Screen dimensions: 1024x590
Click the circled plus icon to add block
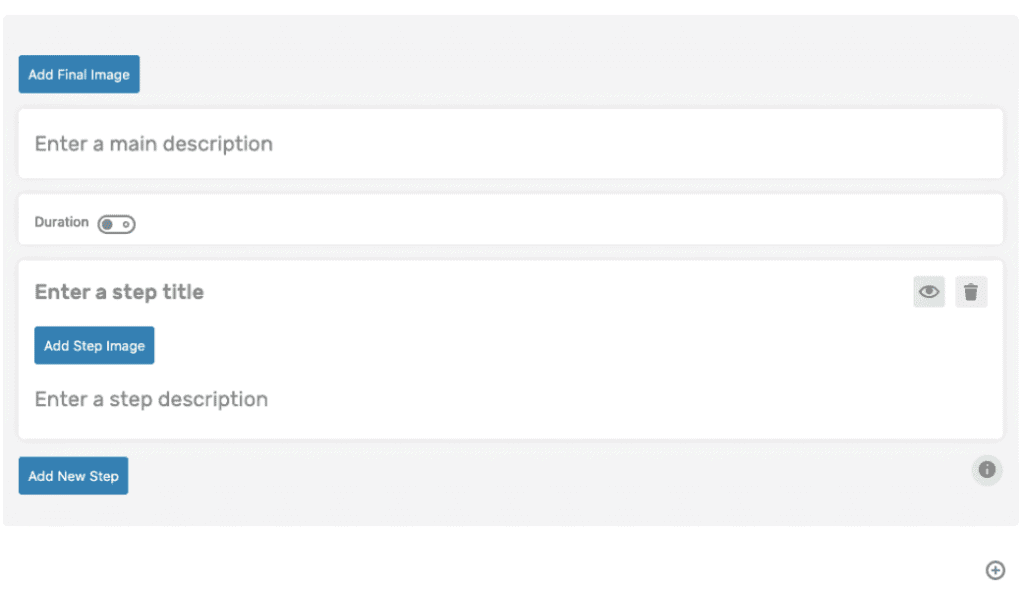(x=995, y=570)
